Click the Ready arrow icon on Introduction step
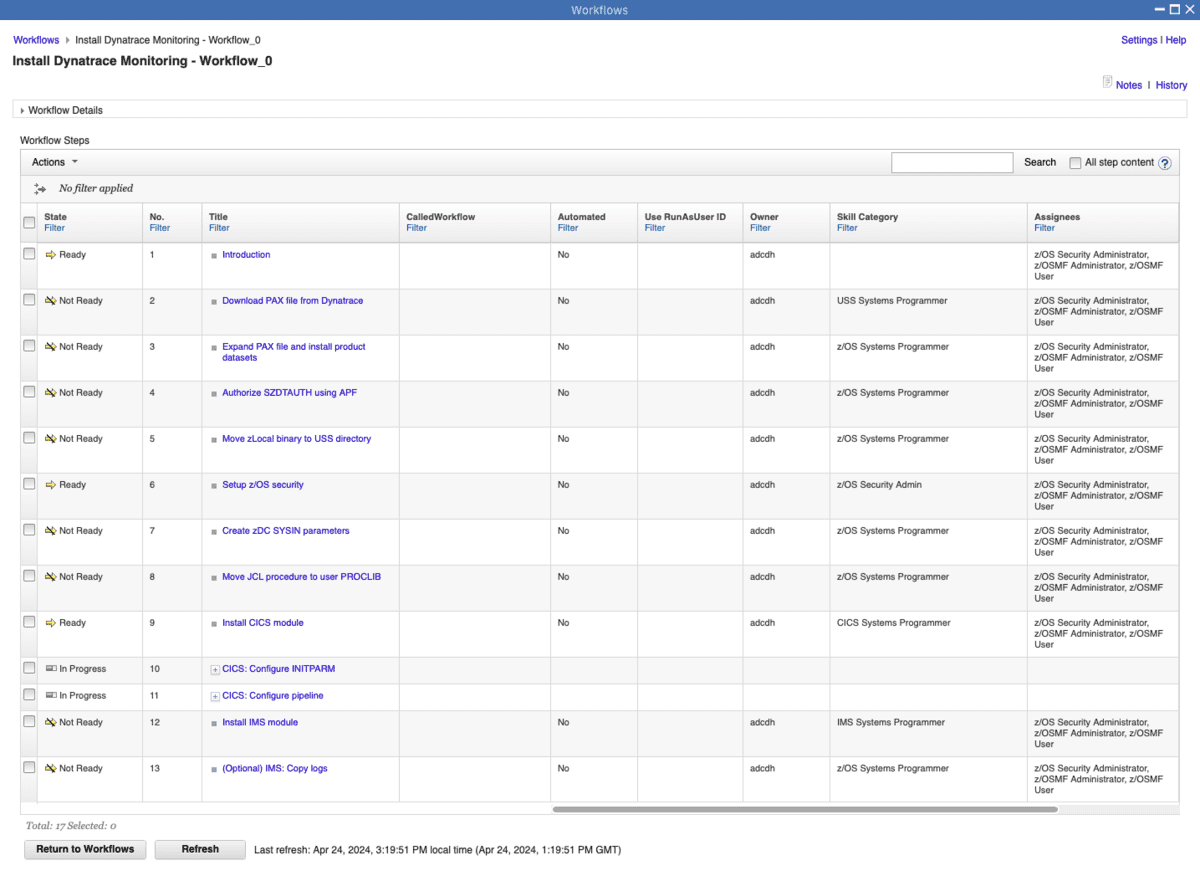 49,254
